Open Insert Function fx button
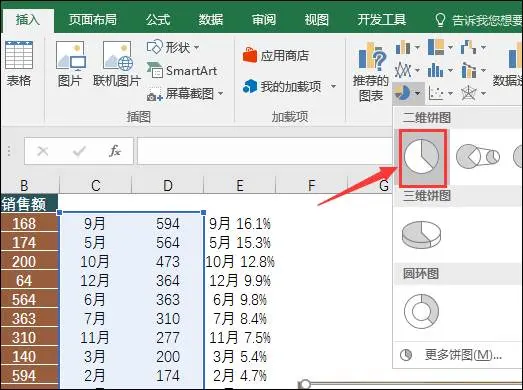The width and height of the screenshot is (523, 390). pyautogui.click(x=115, y=151)
